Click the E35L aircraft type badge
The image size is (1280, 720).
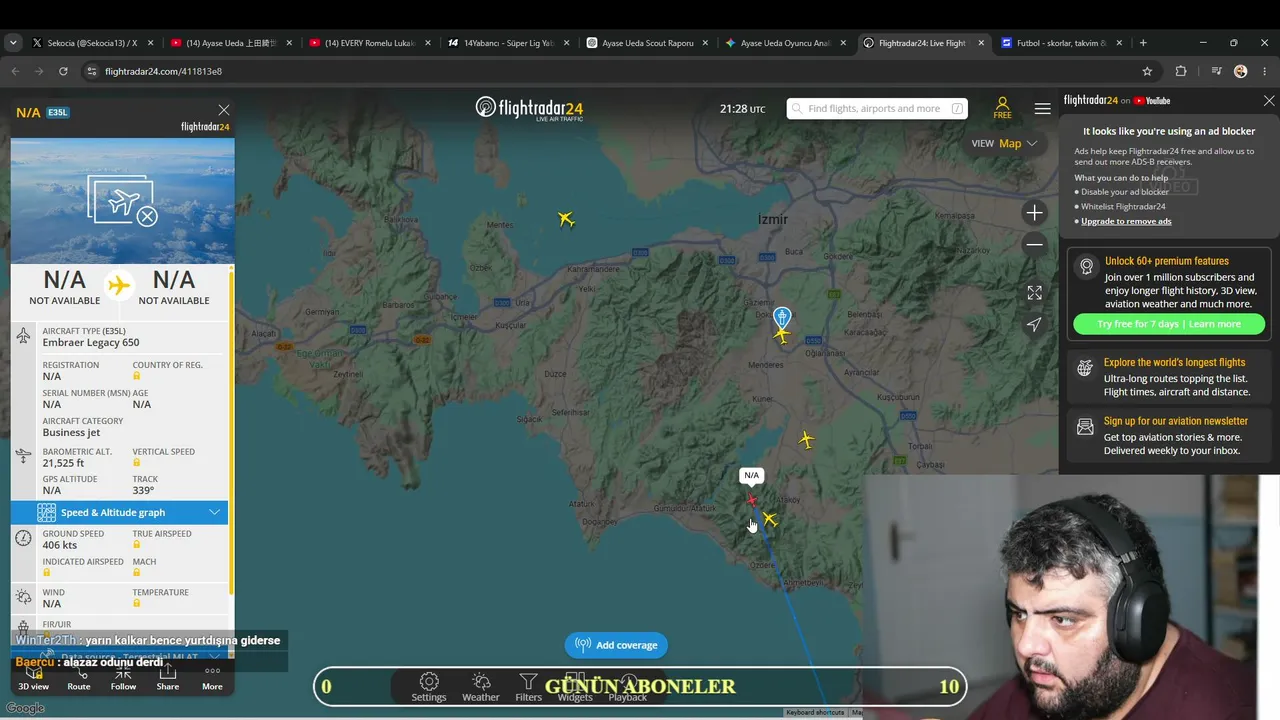(x=57, y=113)
